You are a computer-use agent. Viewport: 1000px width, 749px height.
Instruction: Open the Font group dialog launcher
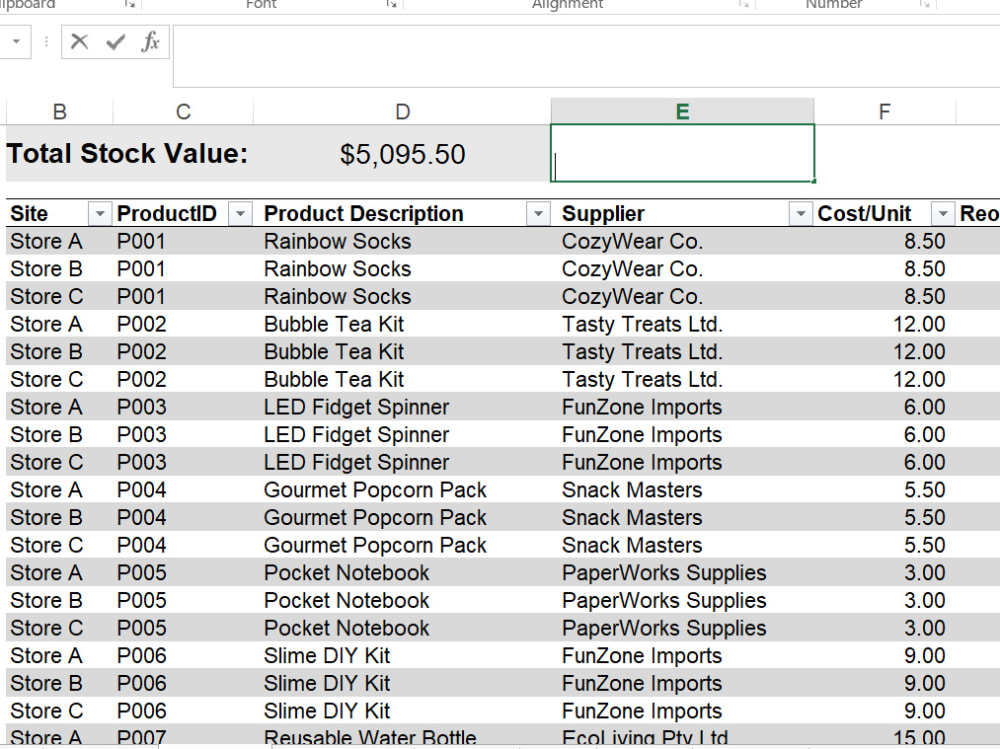click(392, 4)
